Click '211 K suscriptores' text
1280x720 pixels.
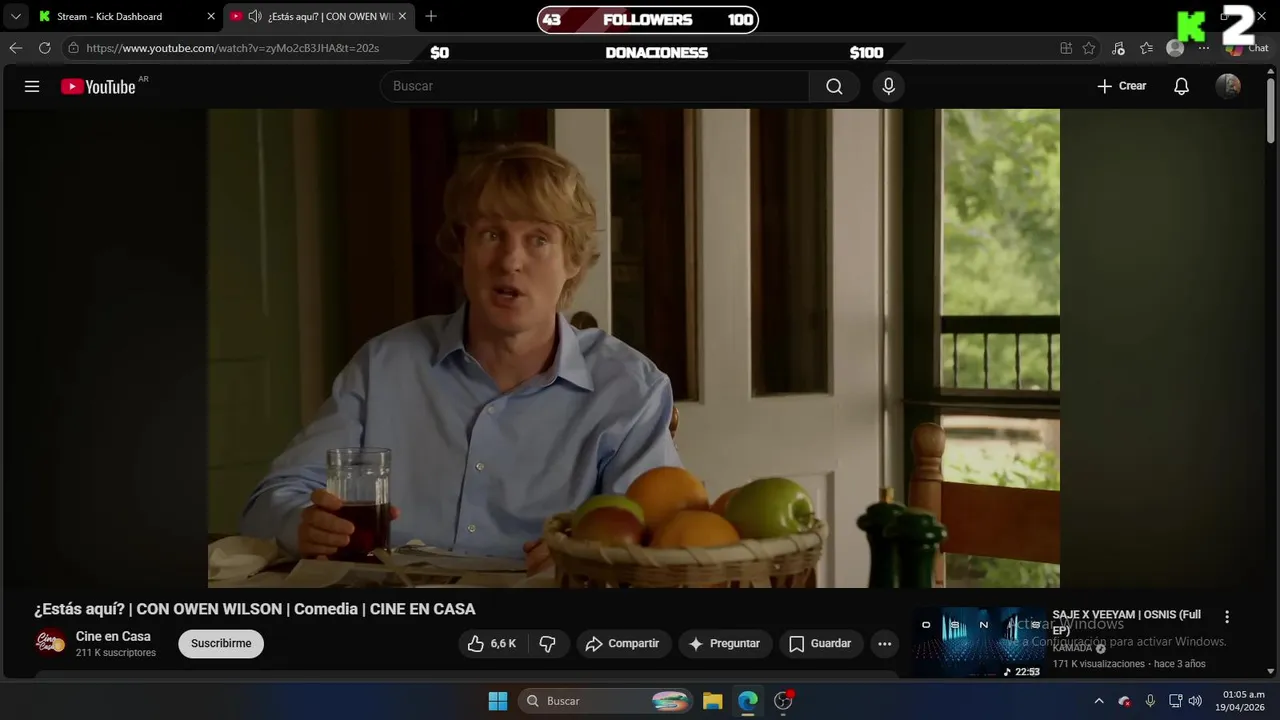coord(116,653)
